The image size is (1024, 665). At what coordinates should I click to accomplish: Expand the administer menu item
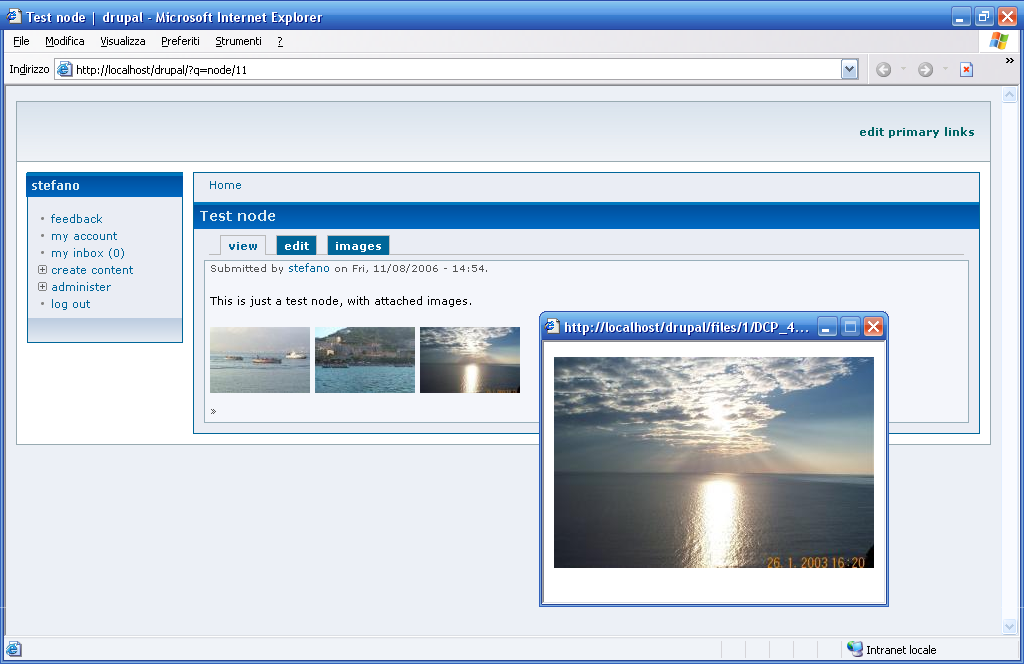42,287
